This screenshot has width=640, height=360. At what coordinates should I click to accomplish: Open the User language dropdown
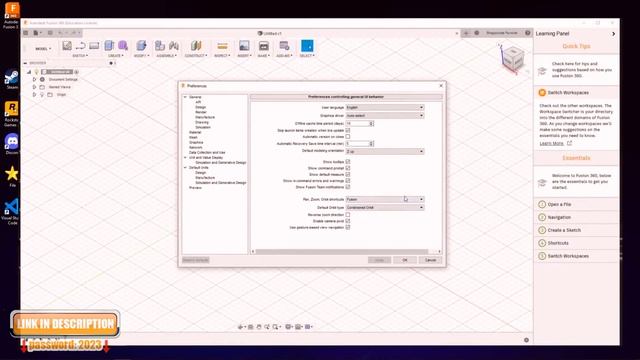pyautogui.click(x=385, y=107)
